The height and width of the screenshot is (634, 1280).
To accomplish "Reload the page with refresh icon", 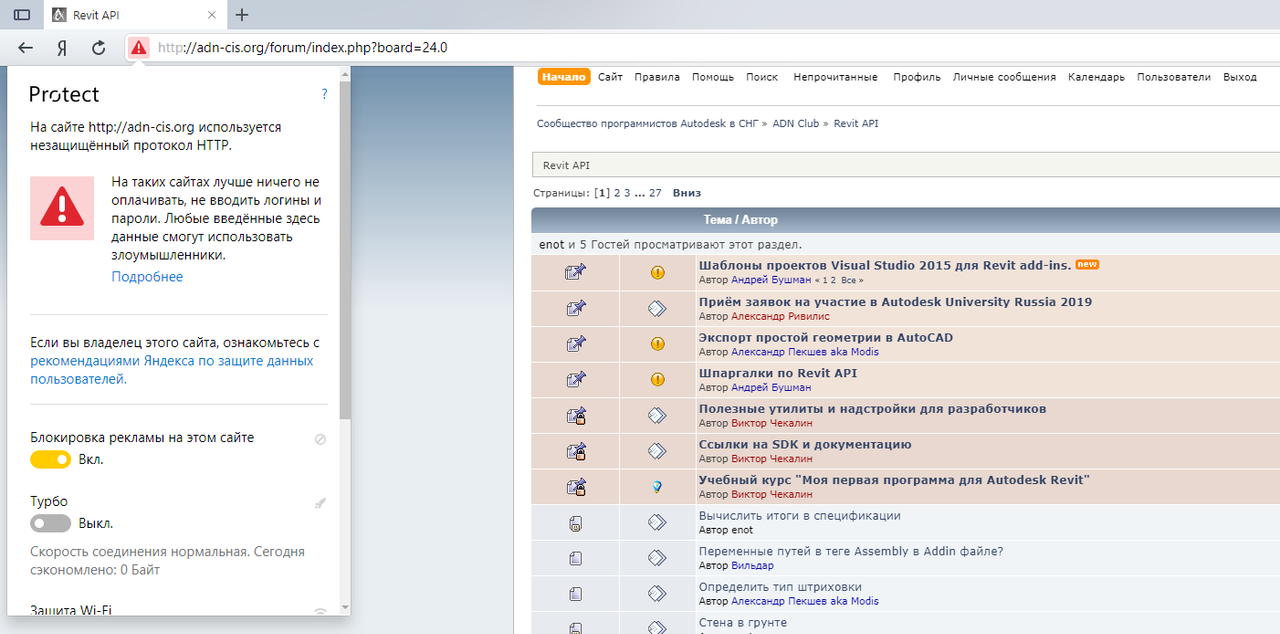I will [98, 47].
